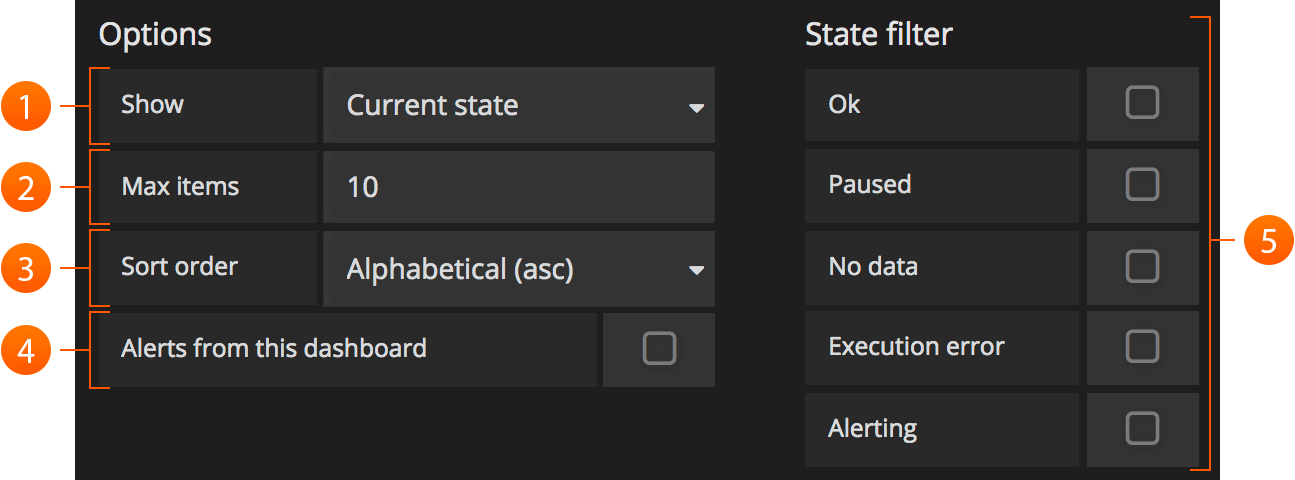
Task: Click the orange number 3 badge
Action: tap(25, 269)
